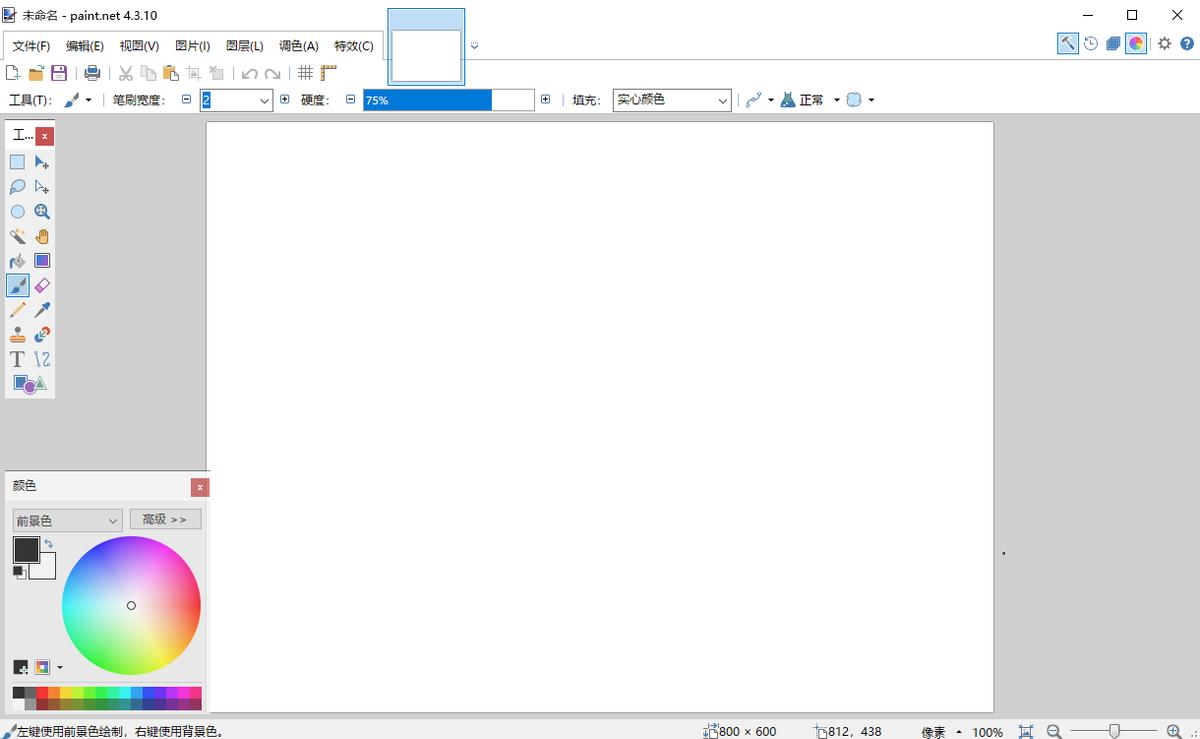This screenshot has width=1200, height=739.
Task: Open the 像素 units dropdown
Action: pos(941,732)
